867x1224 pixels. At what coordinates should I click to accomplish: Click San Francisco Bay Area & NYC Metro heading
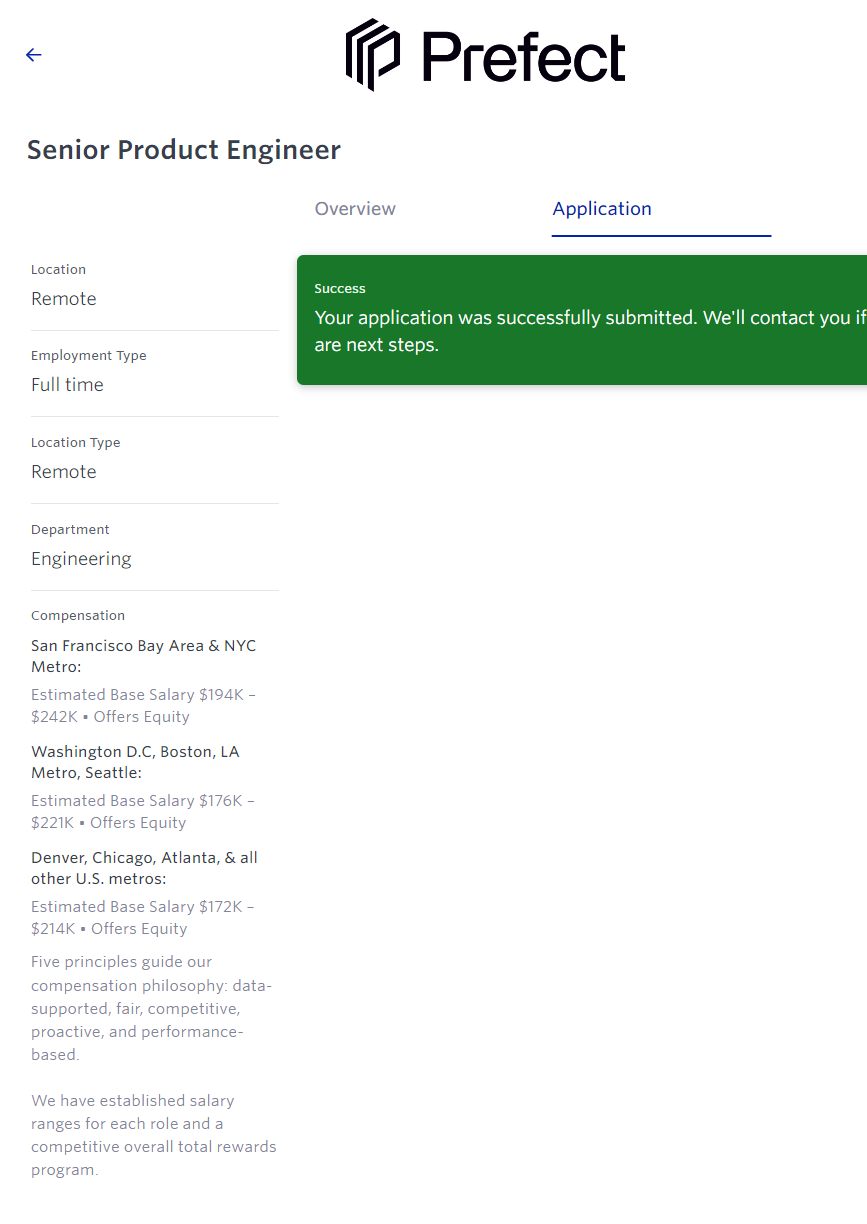143,656
